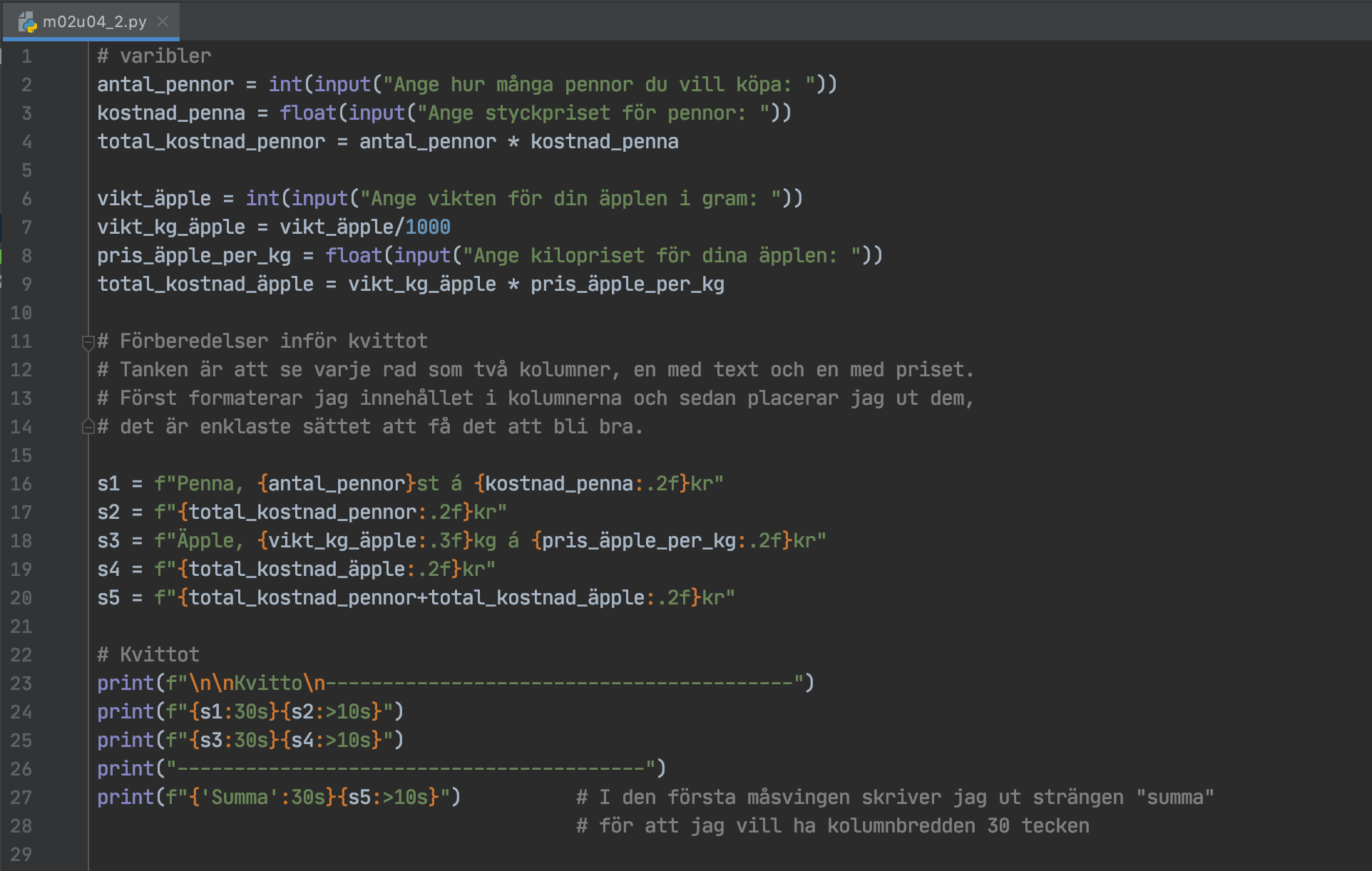This screenshot has height=871, width=1372.
Task: Click gutter line number 23
Action: pos(21,684)
